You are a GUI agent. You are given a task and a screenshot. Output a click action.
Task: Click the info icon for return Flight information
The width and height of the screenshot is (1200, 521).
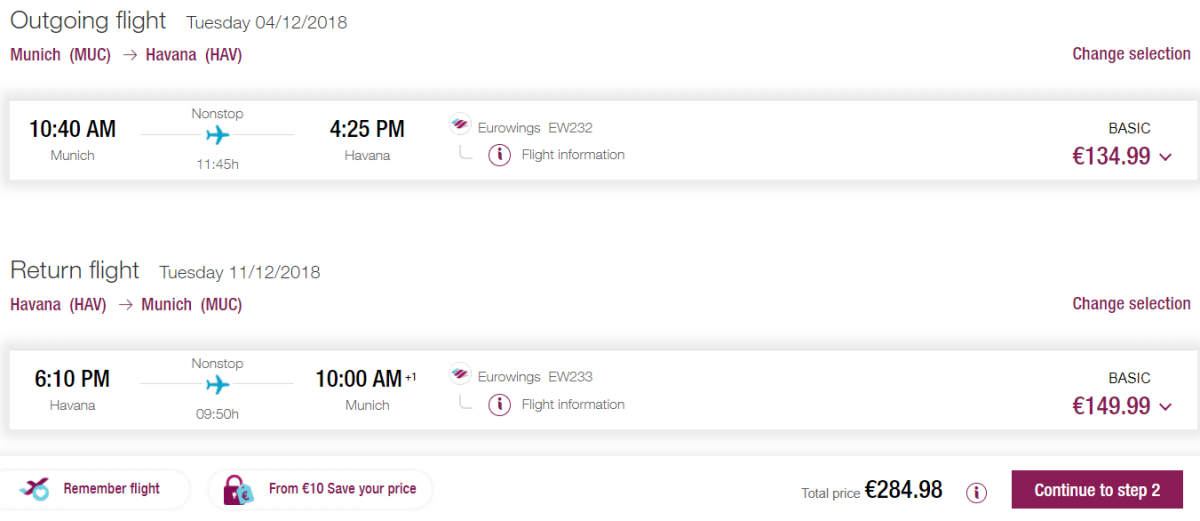[500, 405]
